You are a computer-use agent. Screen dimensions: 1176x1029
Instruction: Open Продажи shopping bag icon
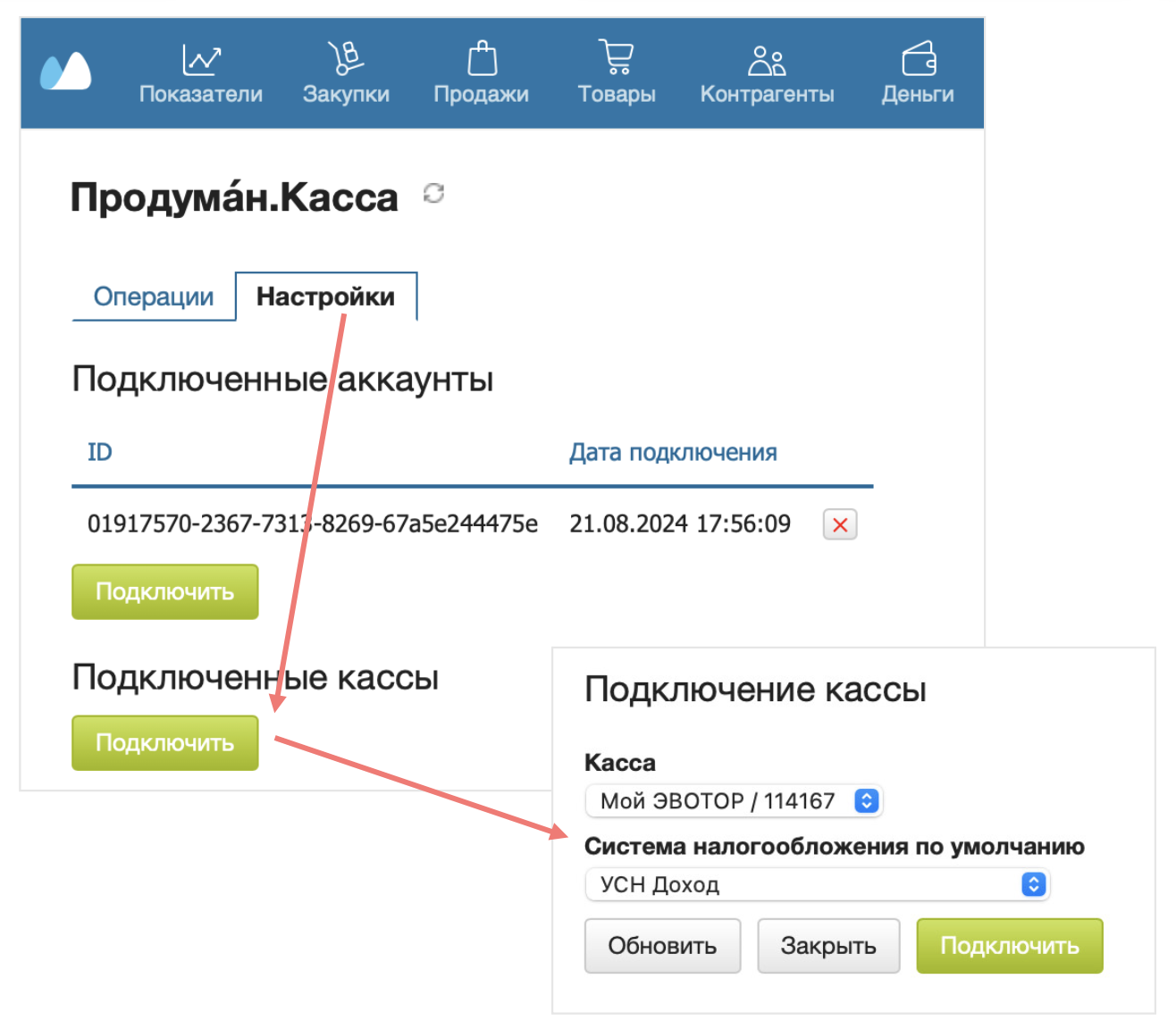click(x=482, y=58)
